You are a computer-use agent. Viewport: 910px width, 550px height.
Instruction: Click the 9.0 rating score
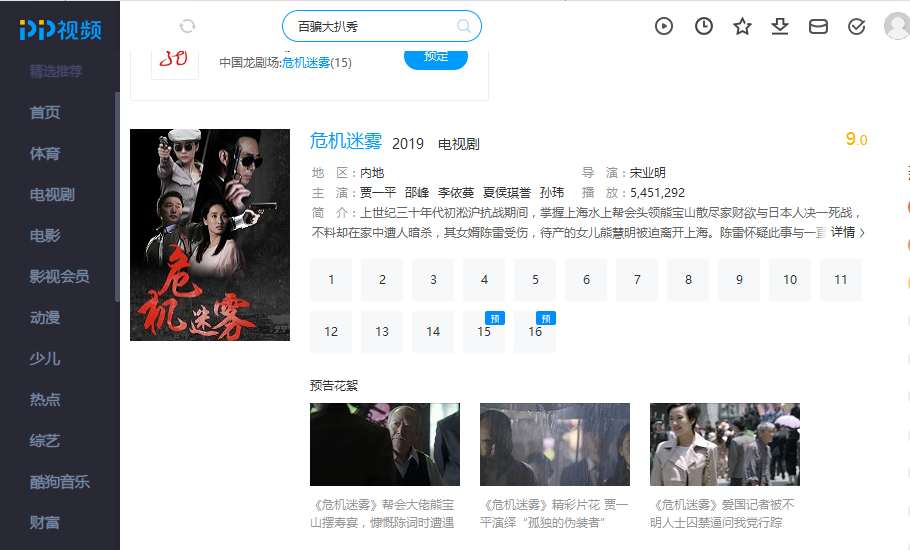[856, 139]
